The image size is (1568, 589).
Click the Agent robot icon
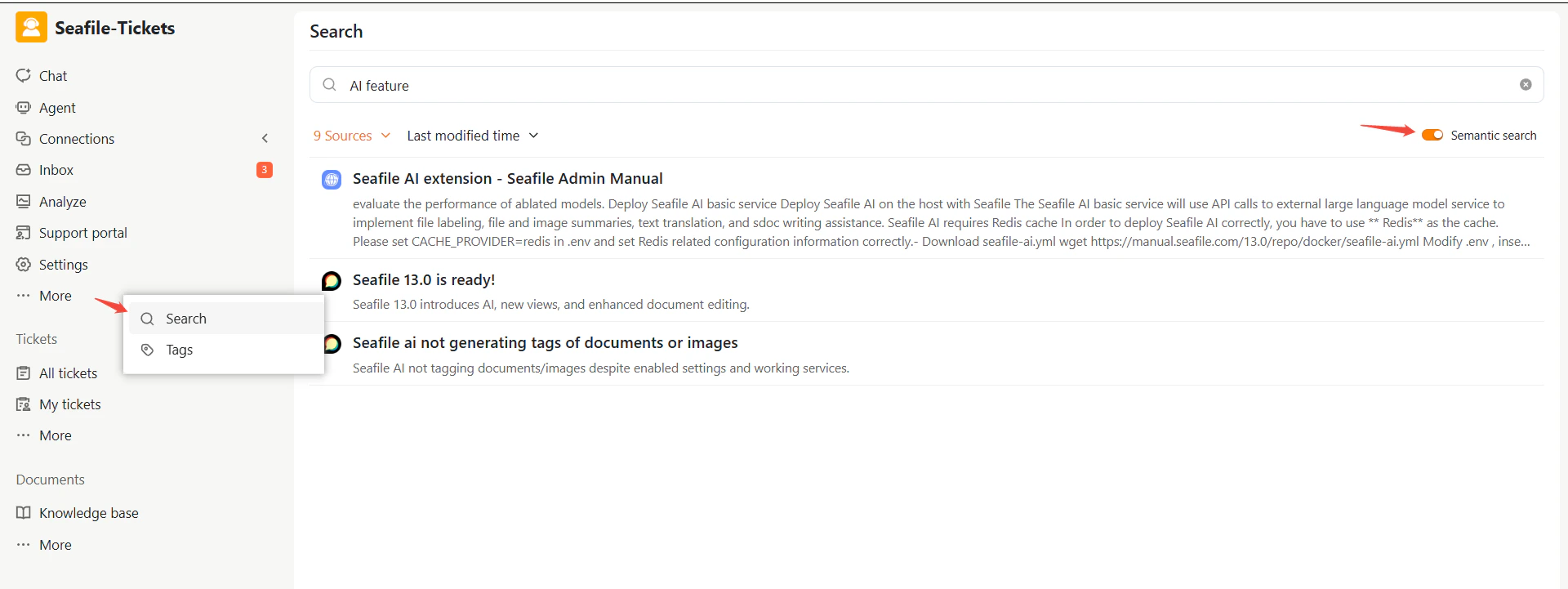(24, 107)
